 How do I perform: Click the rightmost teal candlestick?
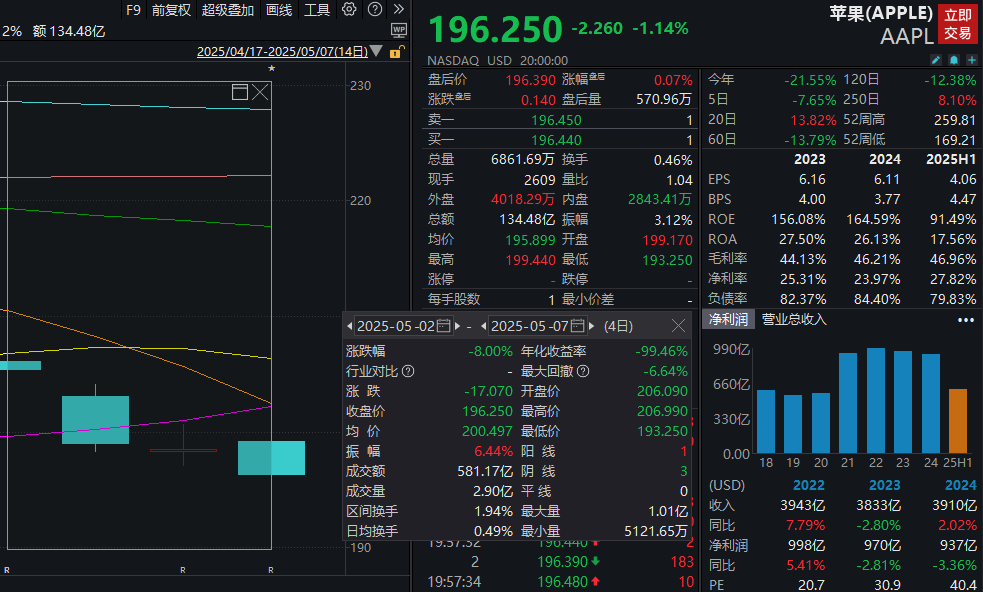(x=271, y=458)
